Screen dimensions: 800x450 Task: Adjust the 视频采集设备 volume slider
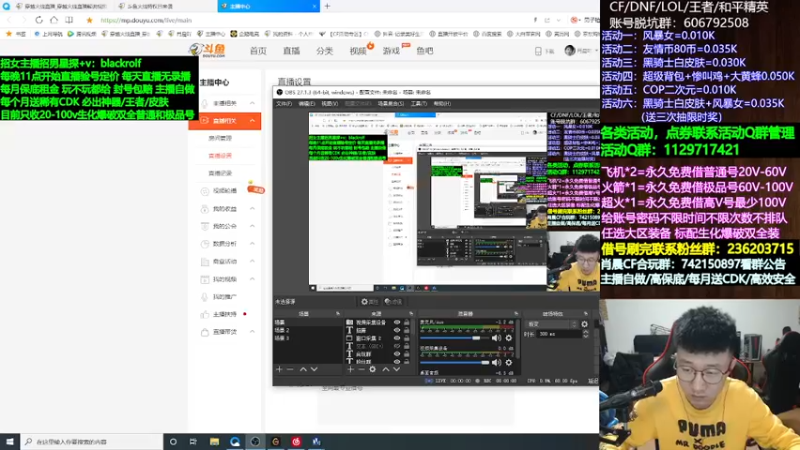pyautogui.click(x=454, y=362)
